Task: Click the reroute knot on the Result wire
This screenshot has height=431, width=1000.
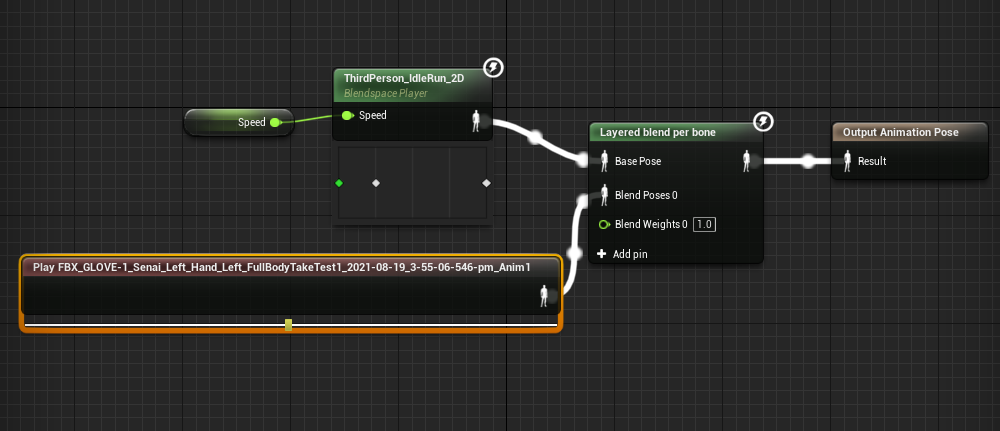Action: pyautogui.click(x=808, y=161)
